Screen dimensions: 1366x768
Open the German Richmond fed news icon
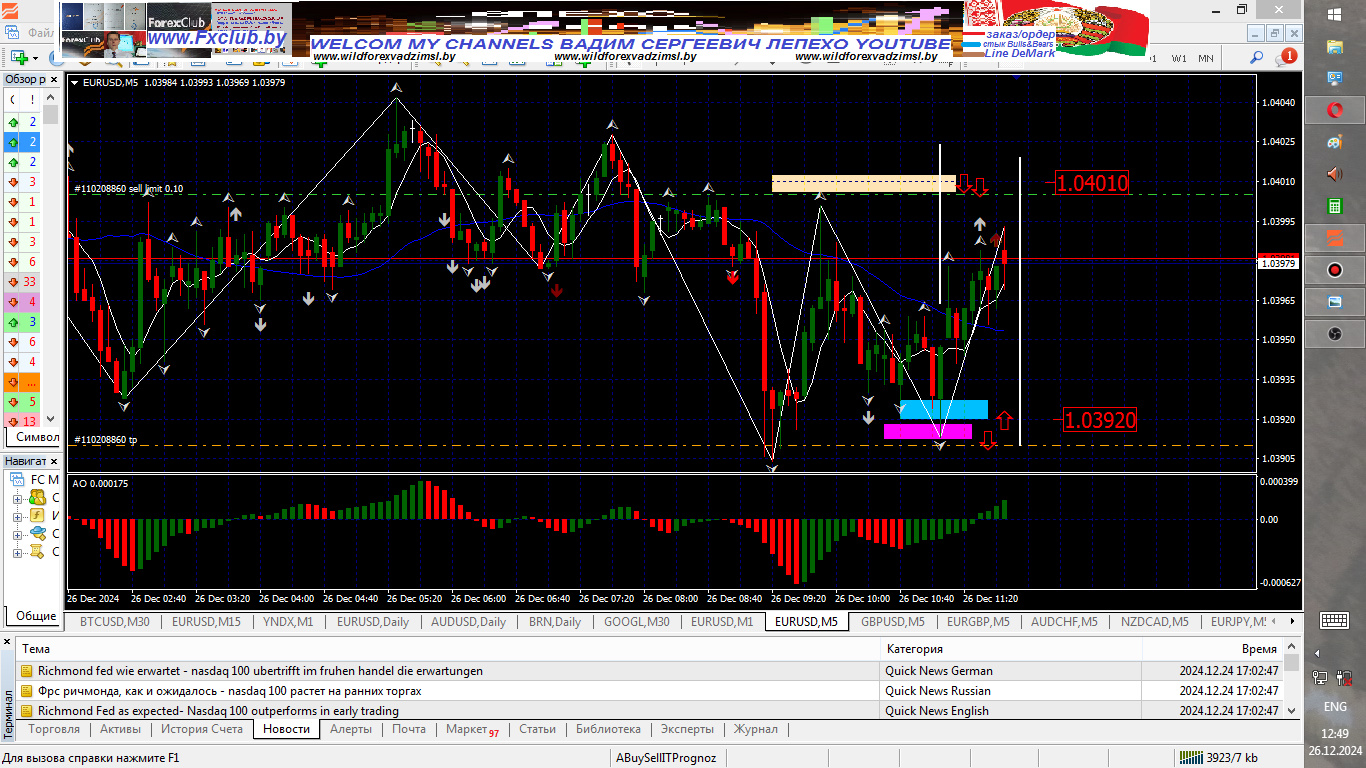point(27,671)
